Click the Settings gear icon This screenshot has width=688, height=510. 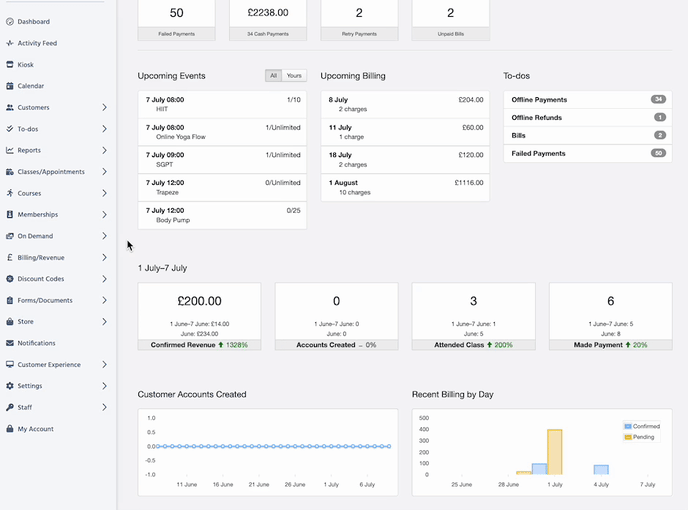point(10,386)
